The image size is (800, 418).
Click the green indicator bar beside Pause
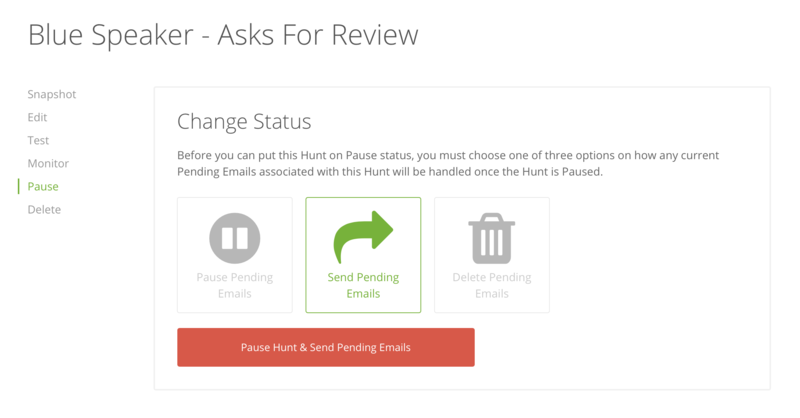(18, 186)
